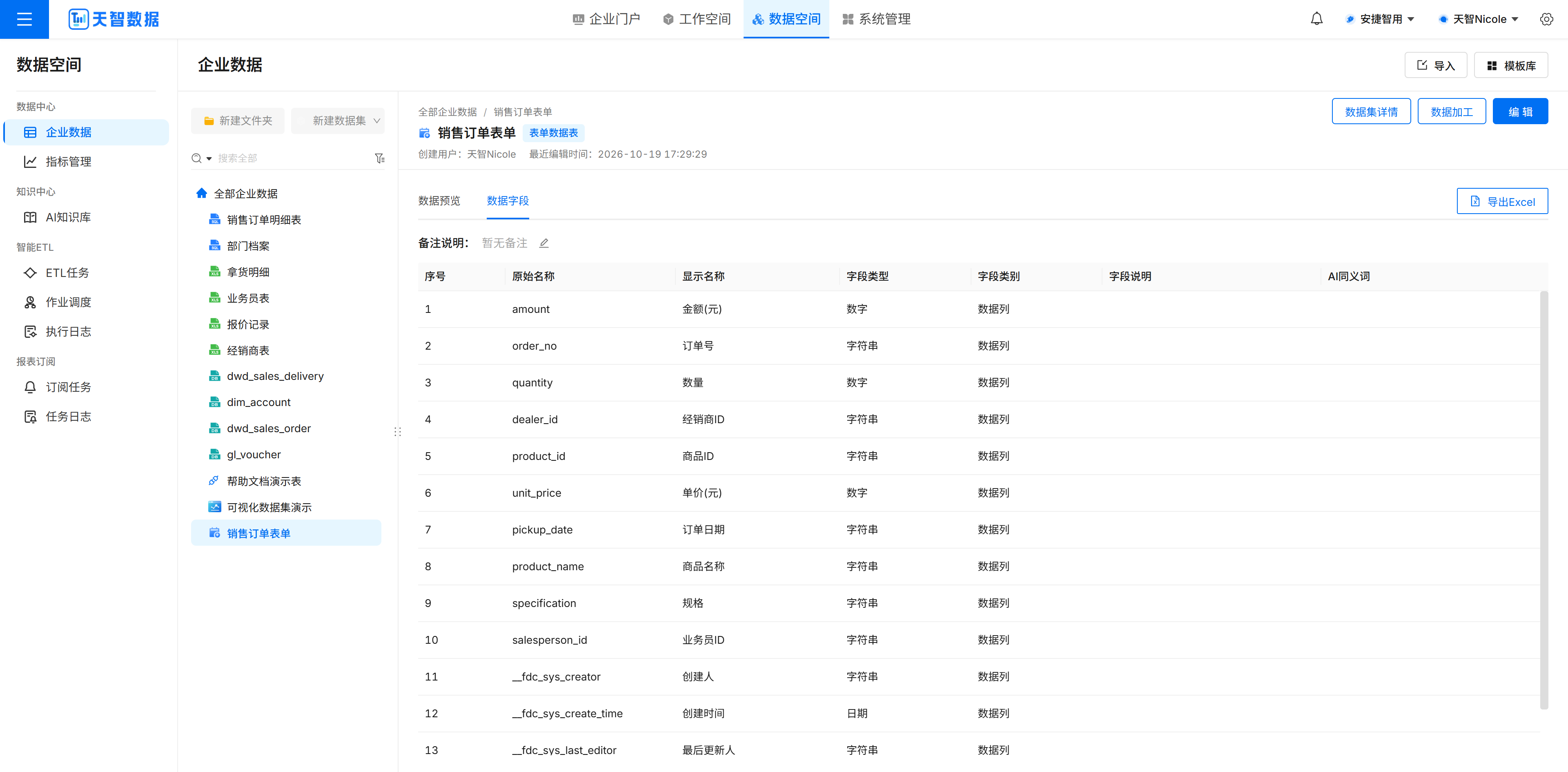
Task: Click the ETL任务 diamond icon
Action: pos(30,273)
